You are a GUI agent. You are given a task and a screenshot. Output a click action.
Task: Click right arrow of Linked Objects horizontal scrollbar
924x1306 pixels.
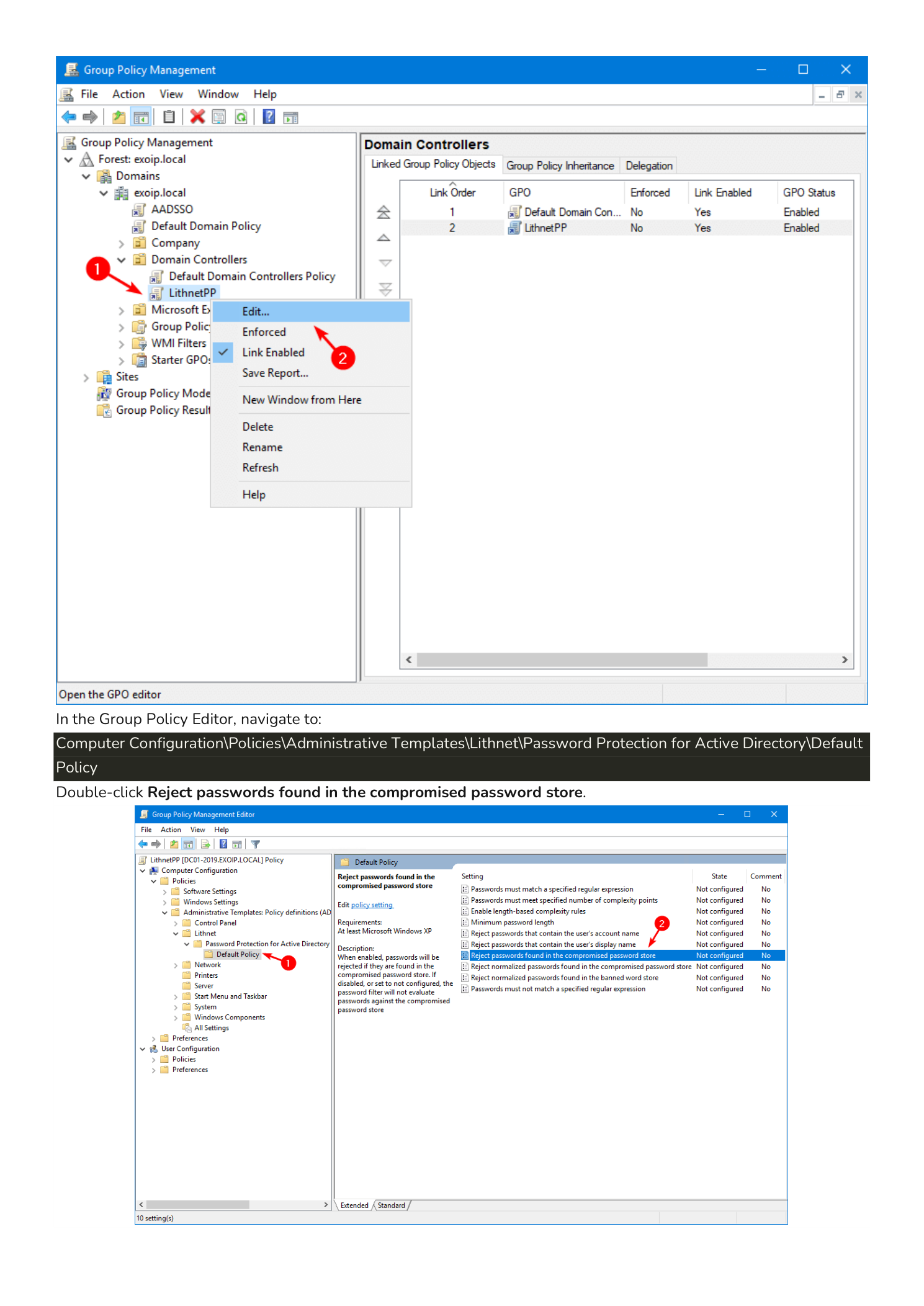845,660
